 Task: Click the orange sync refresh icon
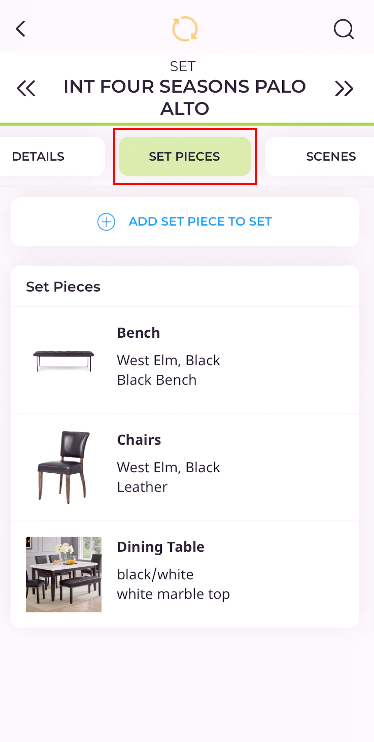[x=185, y=29]
